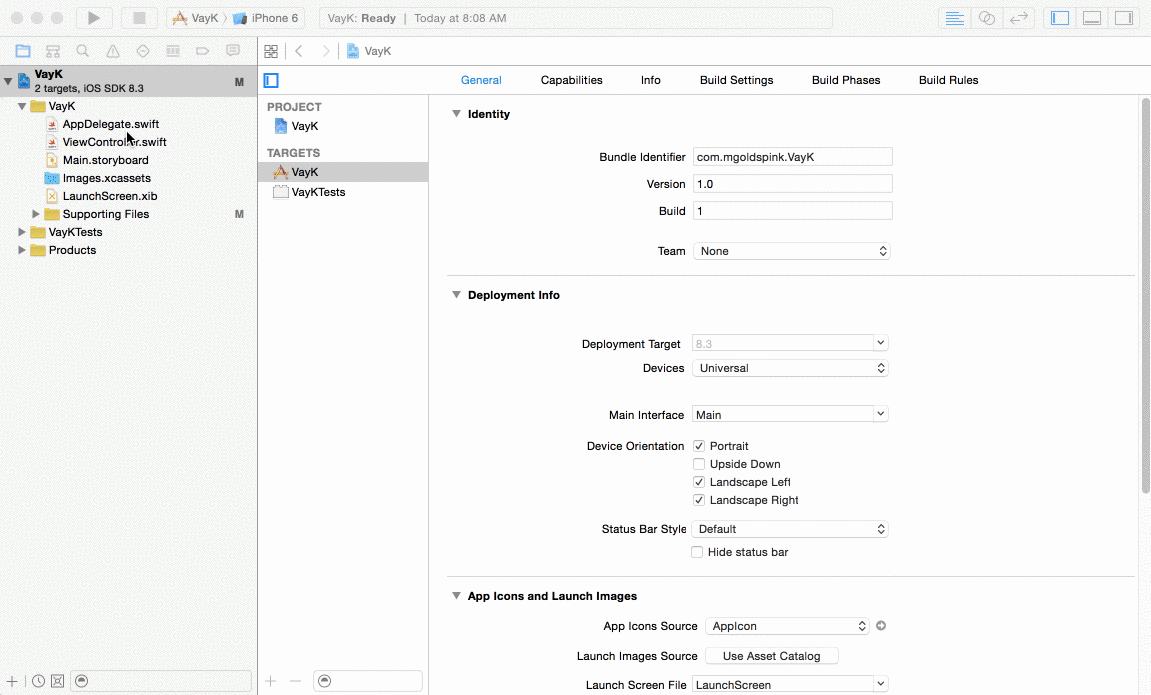Click the Run (play) button

[x=94, y=18]
